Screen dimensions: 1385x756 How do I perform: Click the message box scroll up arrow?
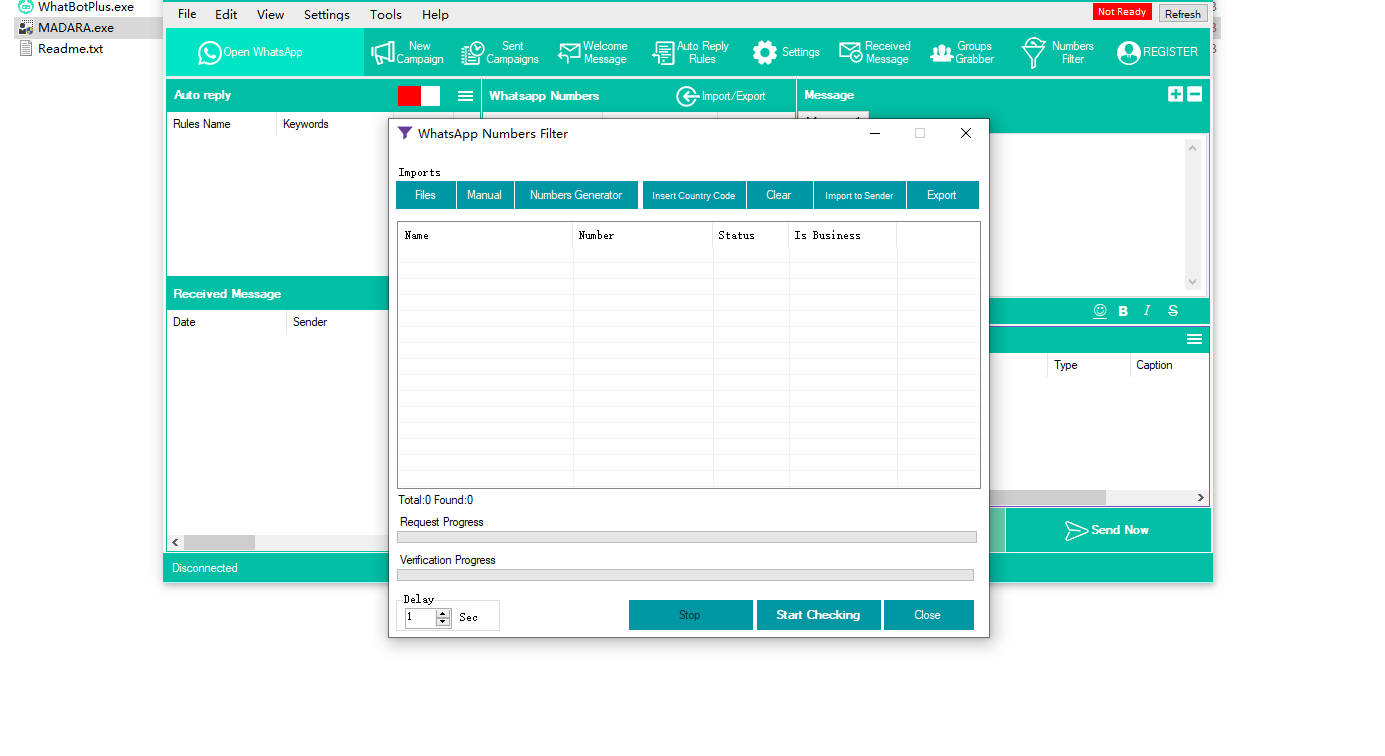1192,148
